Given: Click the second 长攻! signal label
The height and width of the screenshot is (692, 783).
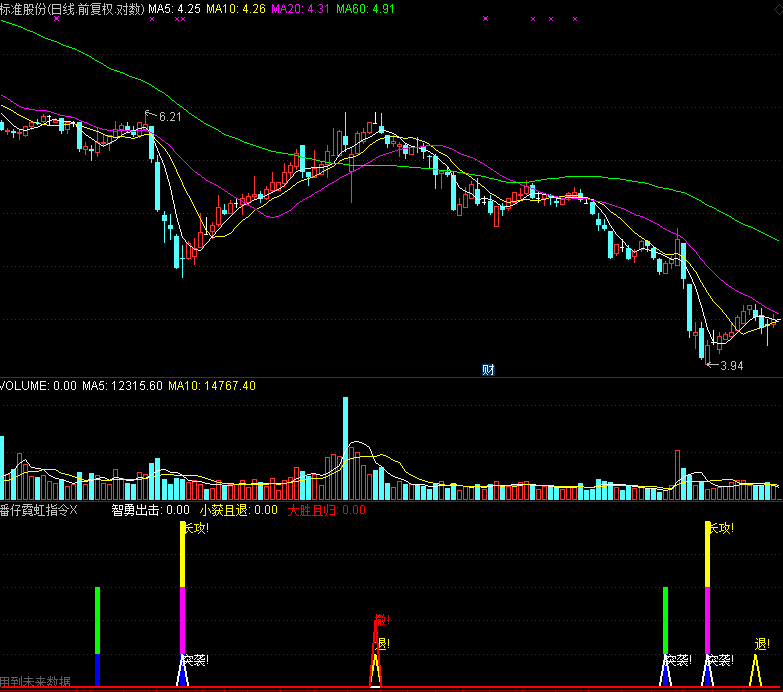Looking at the screenshot, I should [720, 528].
